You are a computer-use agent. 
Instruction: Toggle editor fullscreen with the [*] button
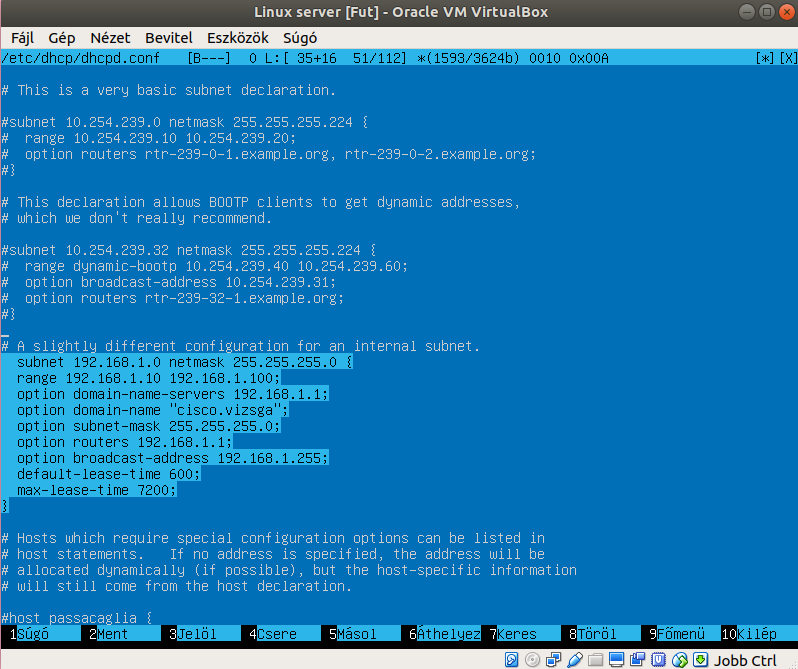[x=765, y=58]
